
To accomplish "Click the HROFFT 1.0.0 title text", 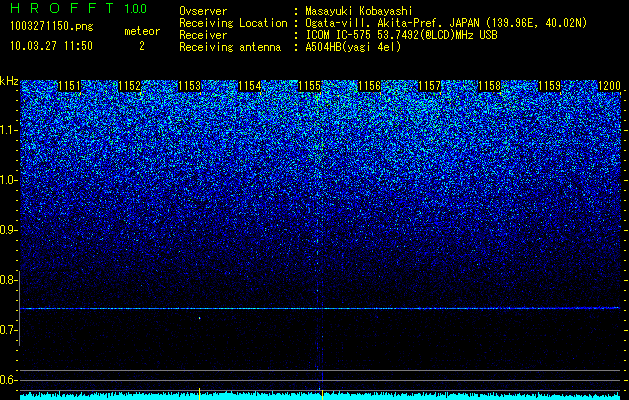I will pos(78,8).
